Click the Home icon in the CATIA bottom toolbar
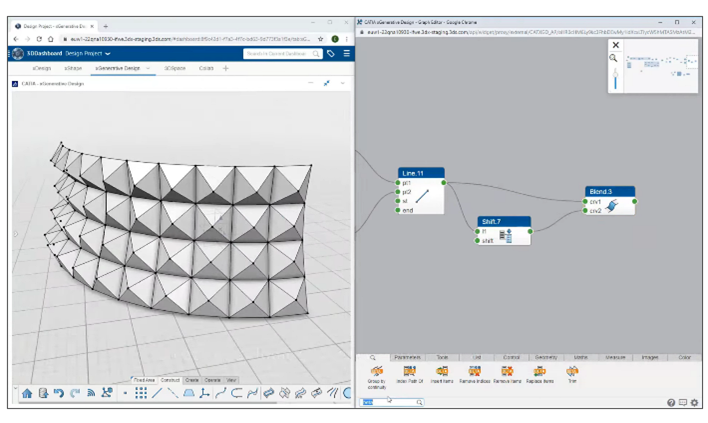 (x=27, y=393)
